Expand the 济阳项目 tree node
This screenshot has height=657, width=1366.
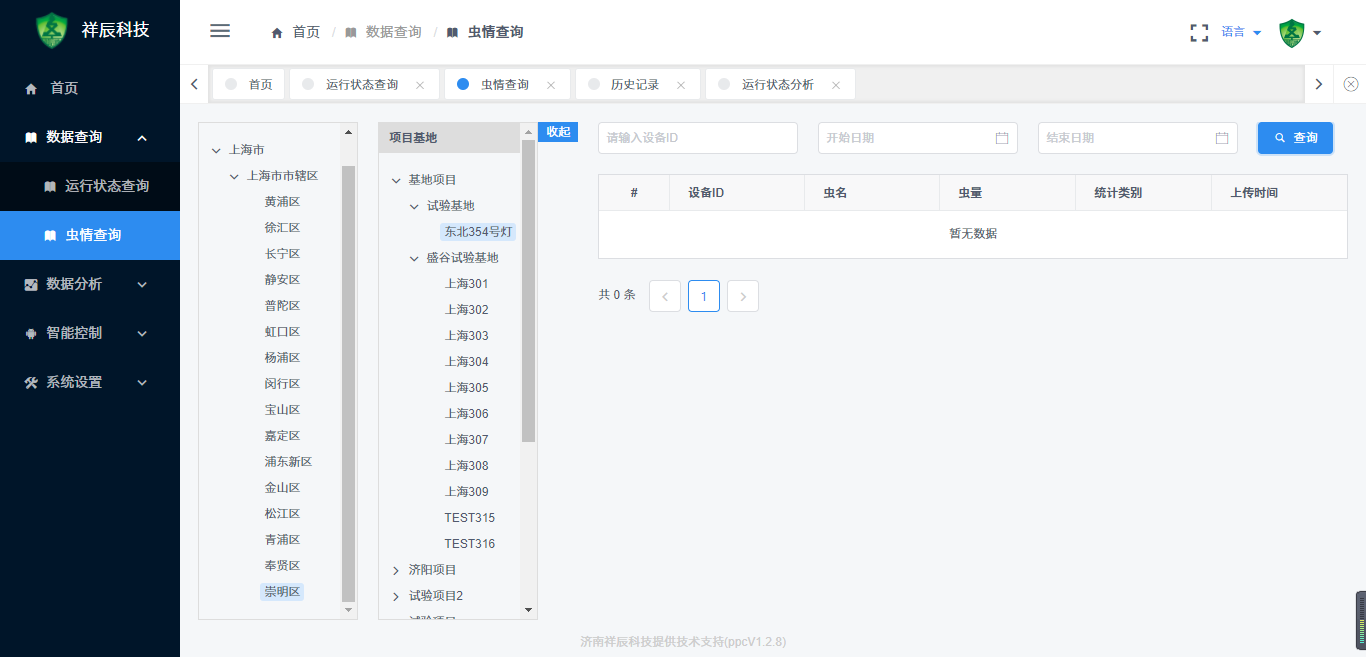coord(396,570)
